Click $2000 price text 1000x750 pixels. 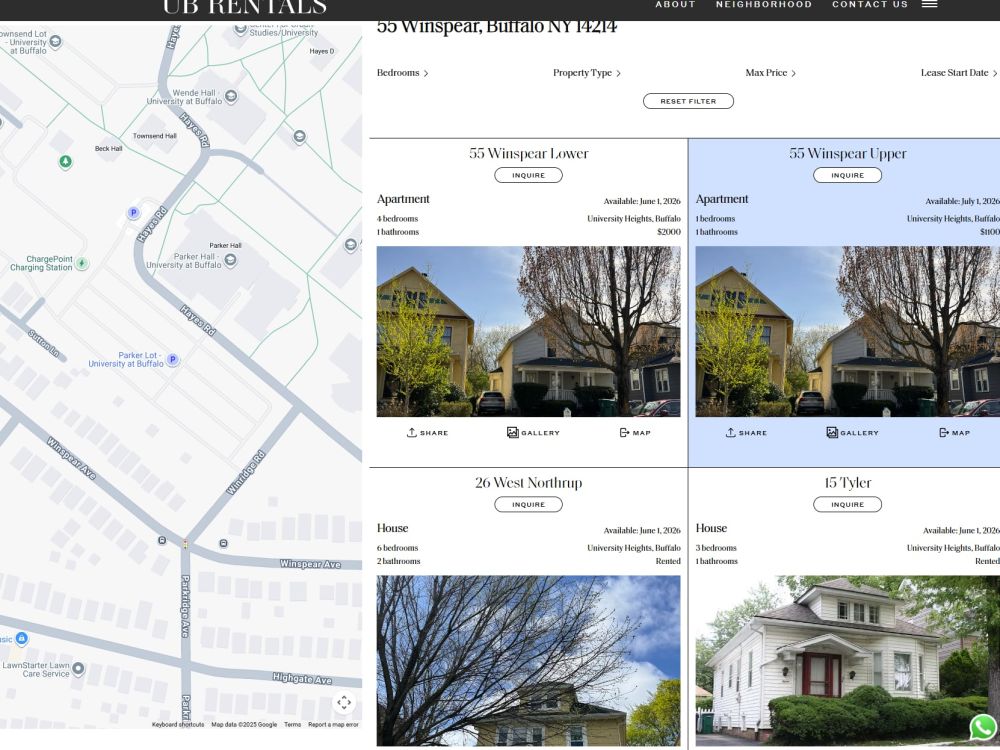pyautogui.click(x=669, y=232)
